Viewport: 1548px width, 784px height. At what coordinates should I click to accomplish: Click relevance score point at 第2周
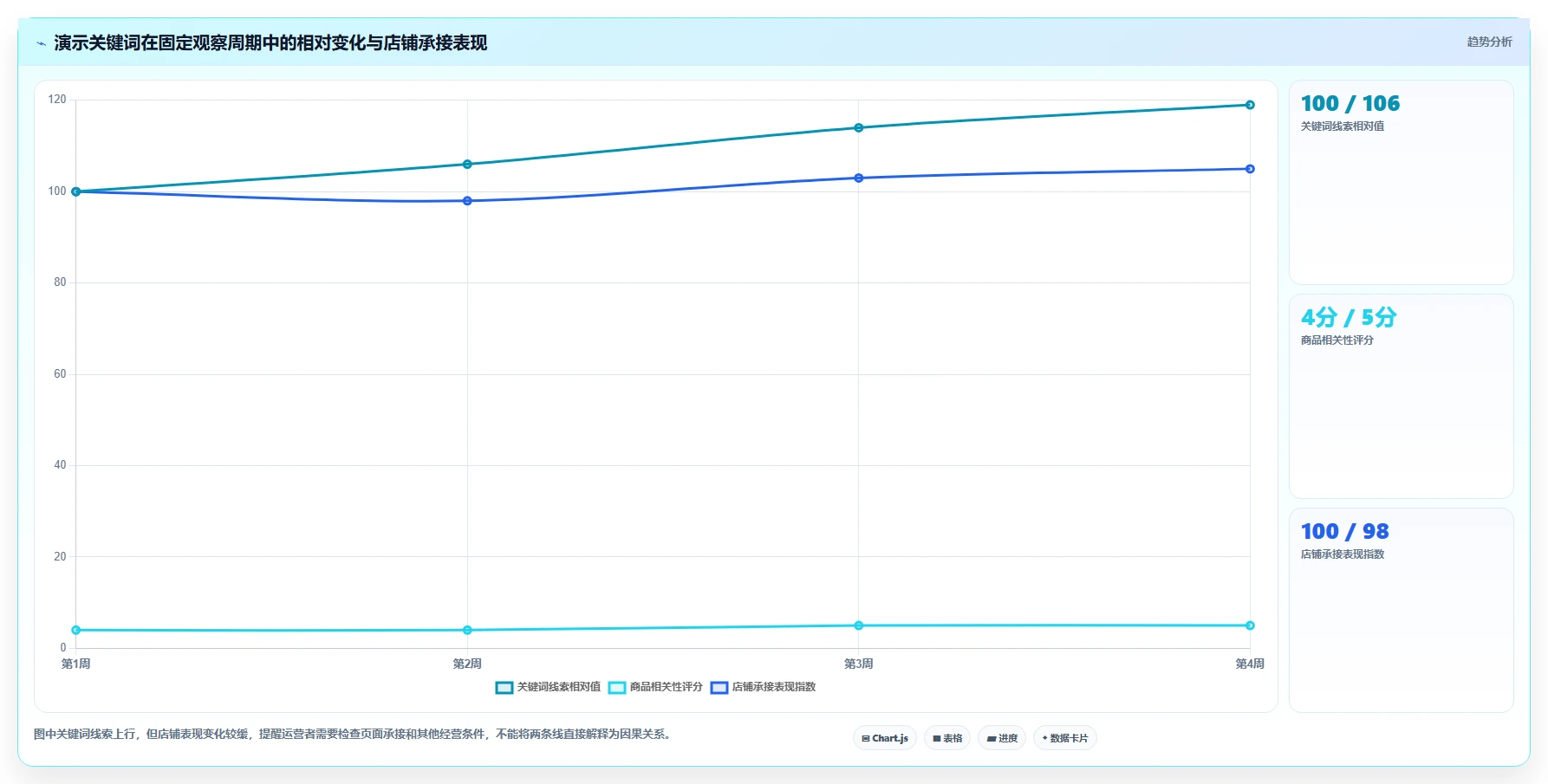point(467,630)
